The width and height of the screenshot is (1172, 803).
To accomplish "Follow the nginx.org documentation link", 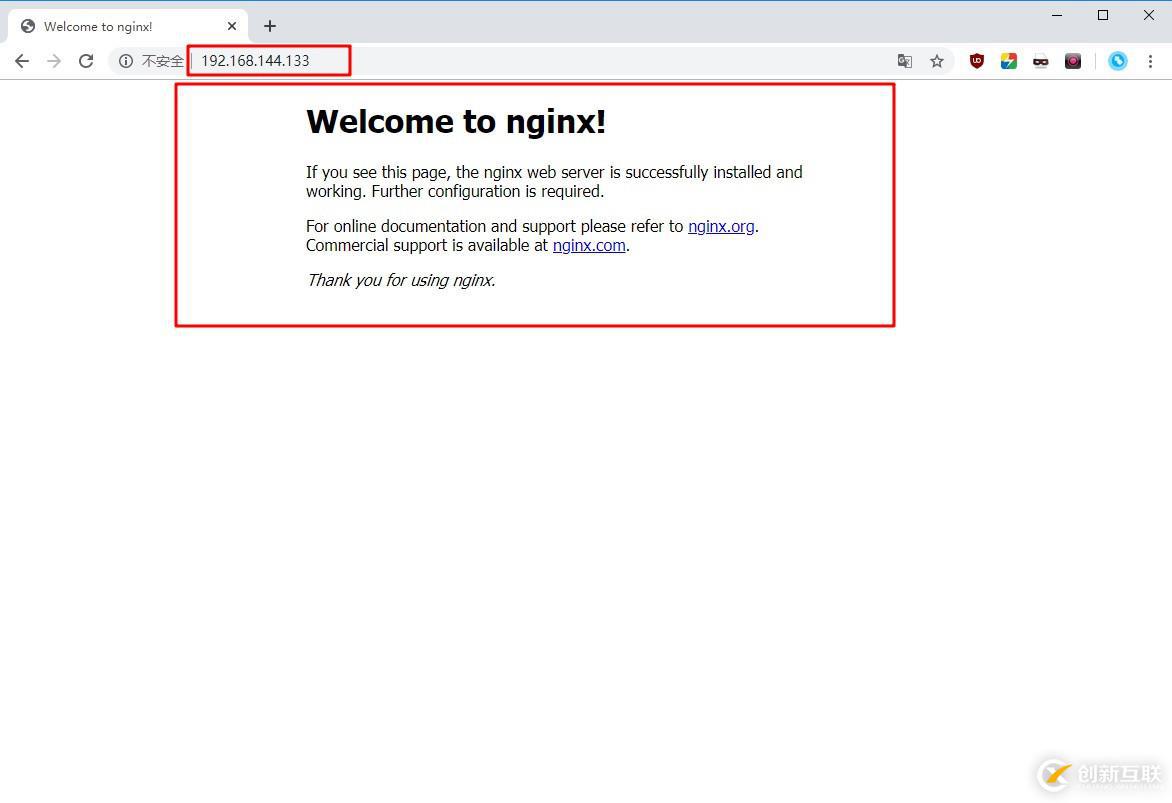I will point(721,227).
